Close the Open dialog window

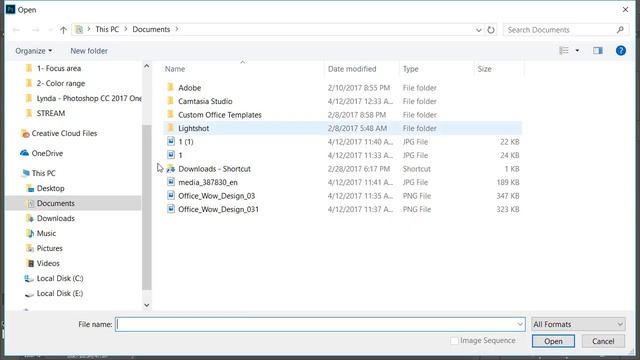[625, 9]
